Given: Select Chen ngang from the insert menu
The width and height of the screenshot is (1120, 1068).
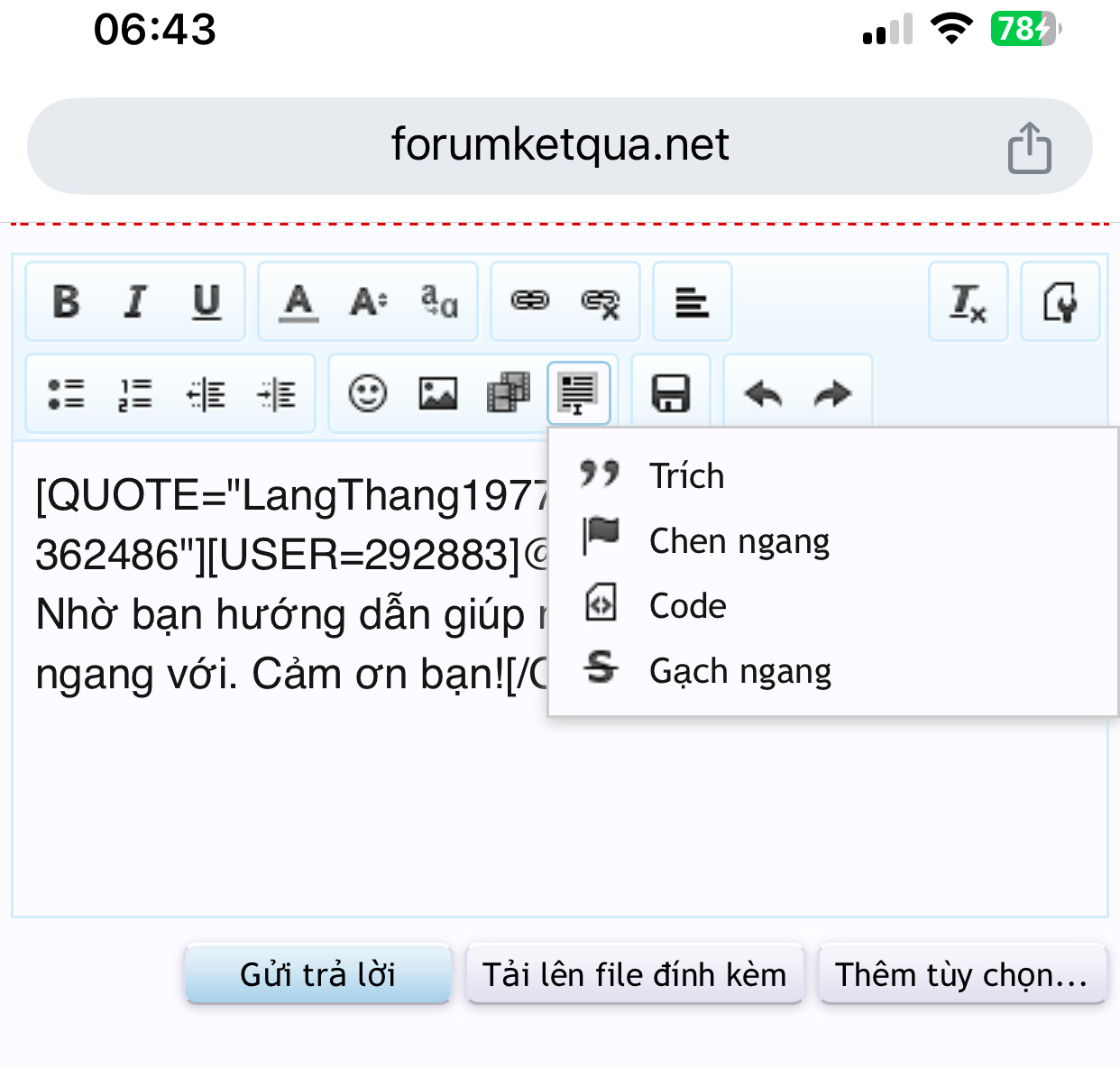Looking at the screenshot, I should click(x=739, y=541).
